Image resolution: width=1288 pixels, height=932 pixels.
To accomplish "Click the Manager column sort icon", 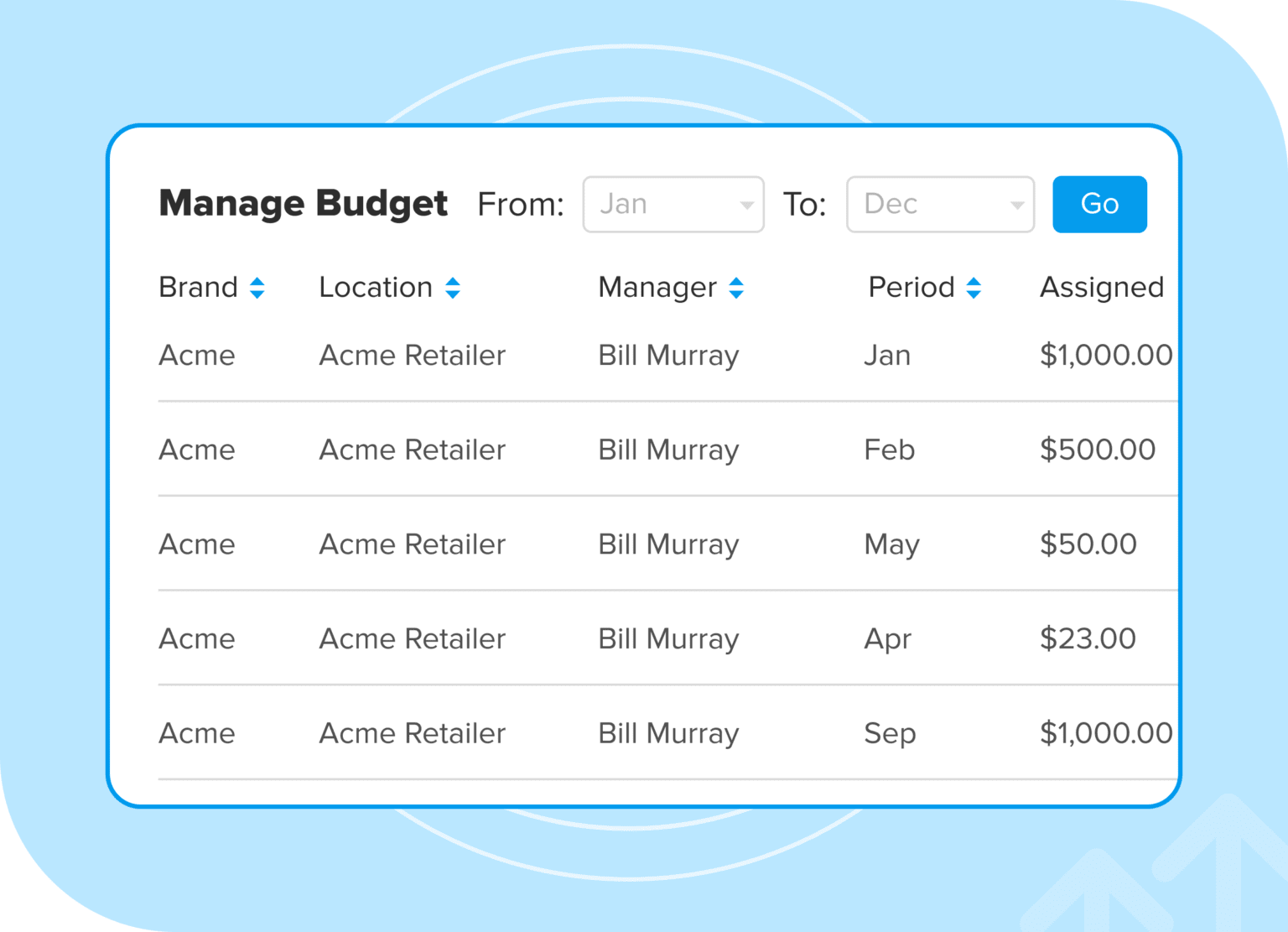I will (736, 288).
